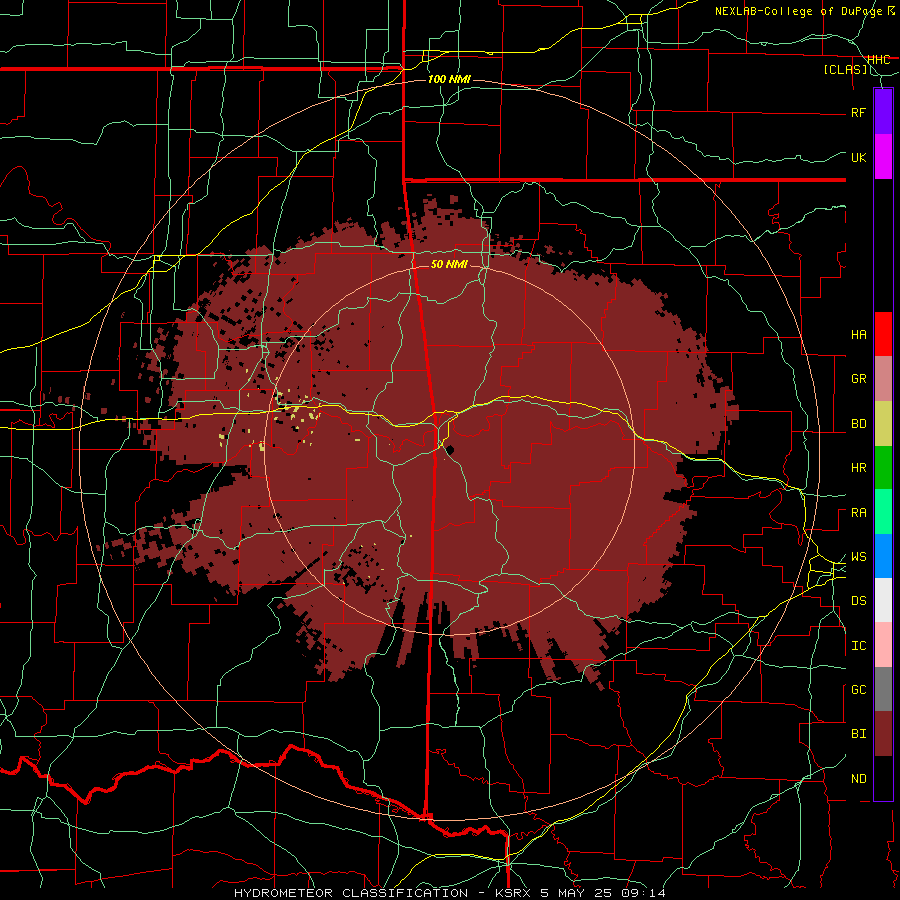Click the UK legend label

(x=859, y=157)
